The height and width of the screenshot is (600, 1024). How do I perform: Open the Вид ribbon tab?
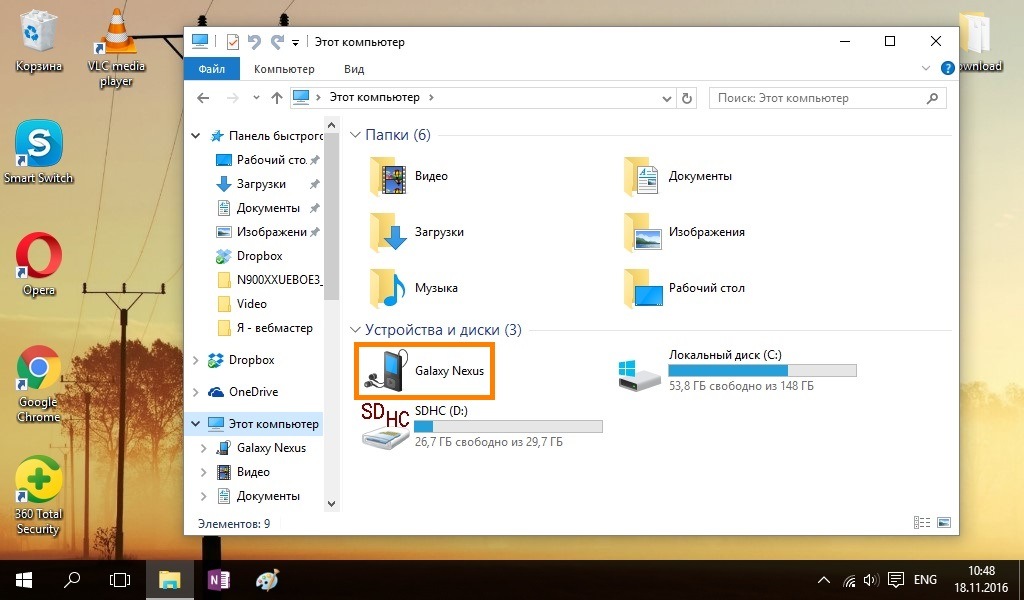tap(354, 69)
